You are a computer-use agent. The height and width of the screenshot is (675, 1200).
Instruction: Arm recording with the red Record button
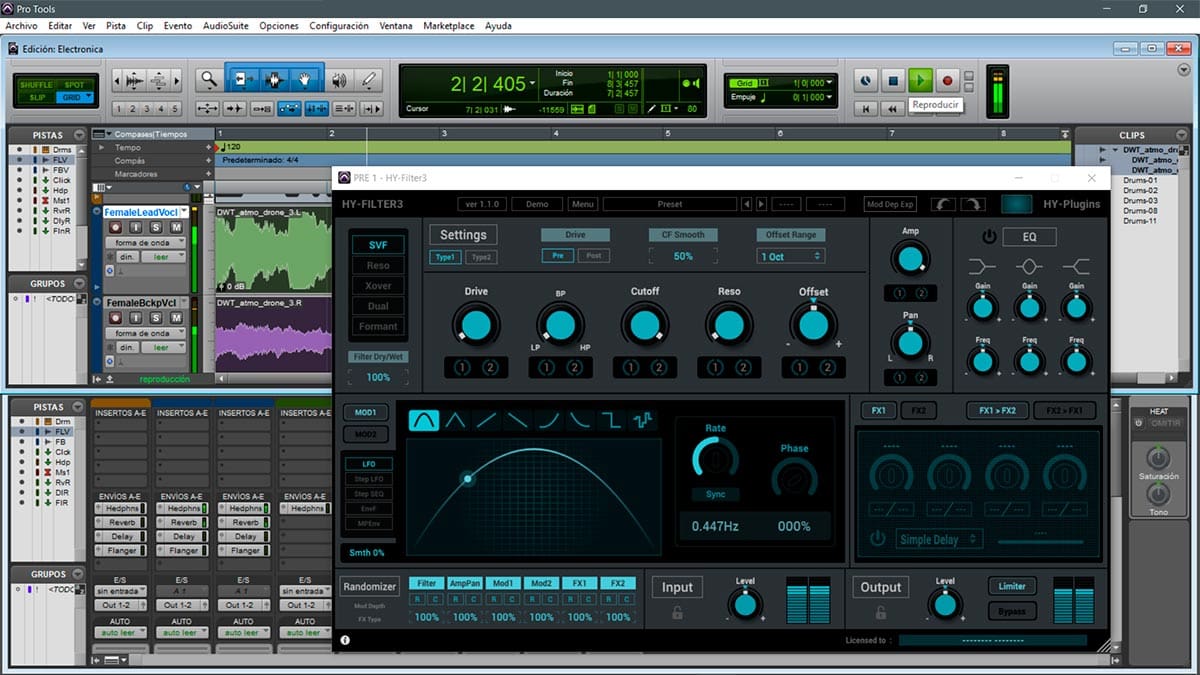point(947,80)
